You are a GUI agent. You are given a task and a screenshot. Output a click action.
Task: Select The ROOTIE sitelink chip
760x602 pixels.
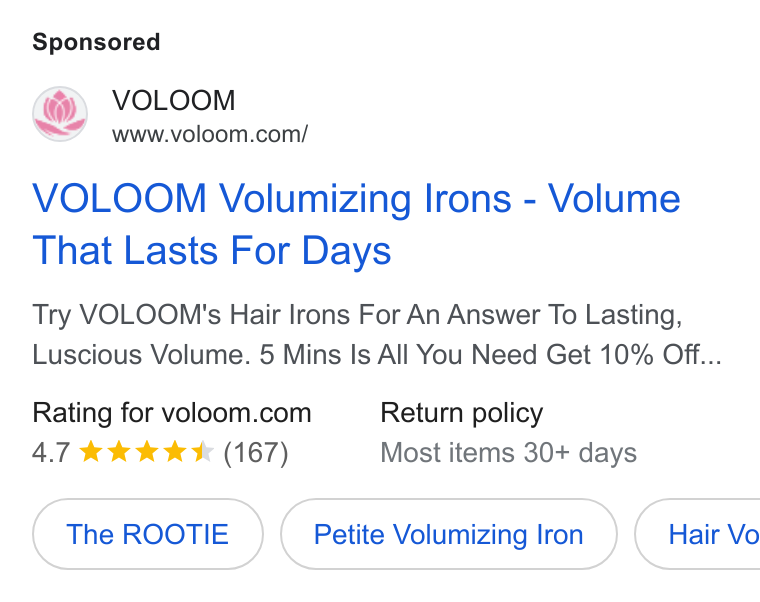(x=148, y=534)
